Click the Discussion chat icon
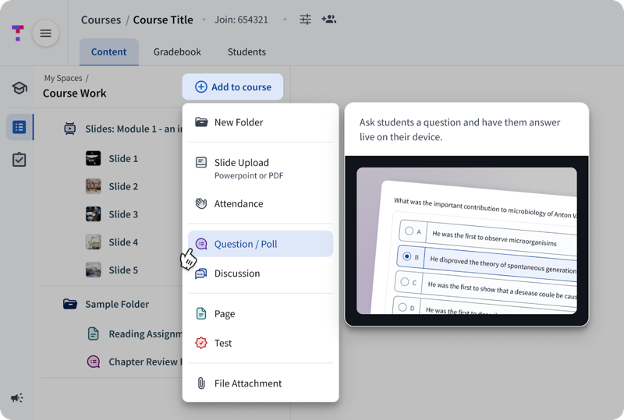The height and width of the screenshot is (420, 624). point(201,273)
